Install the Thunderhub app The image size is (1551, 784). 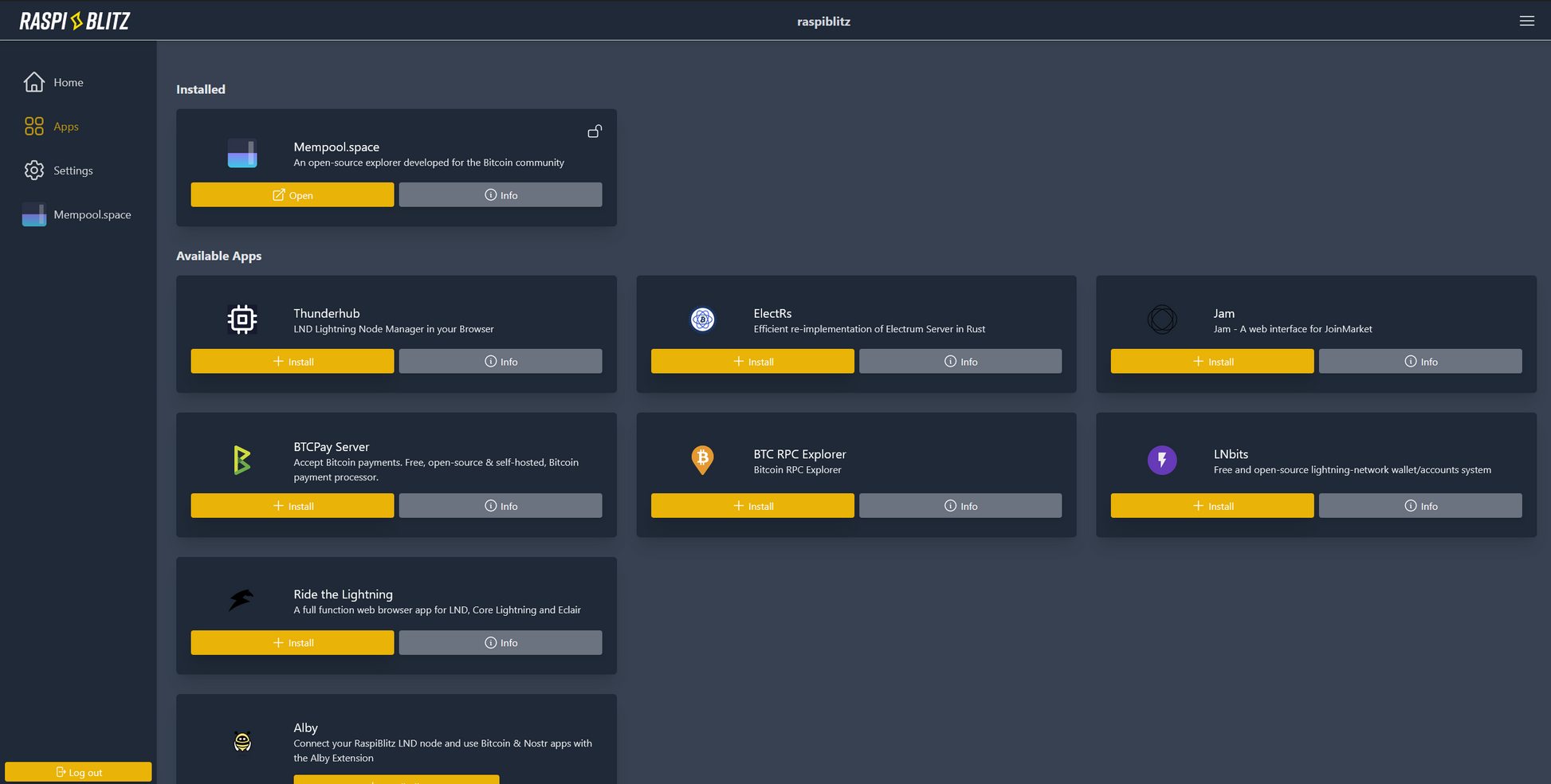tap(292, 362)
